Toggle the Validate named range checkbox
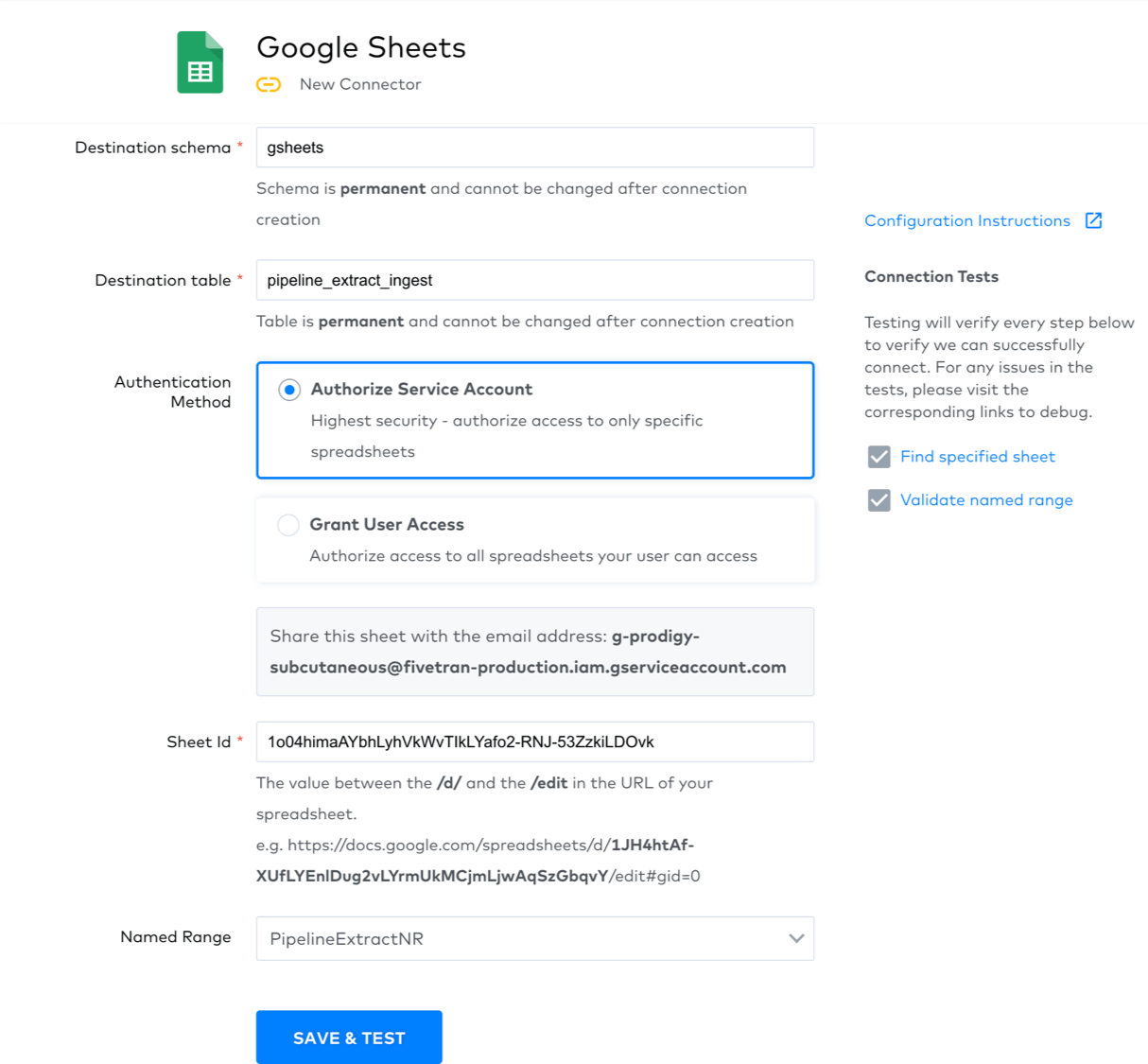The width and height of the screenshot is (1148, 1064). pyautogui.click(x=879, y=500)
